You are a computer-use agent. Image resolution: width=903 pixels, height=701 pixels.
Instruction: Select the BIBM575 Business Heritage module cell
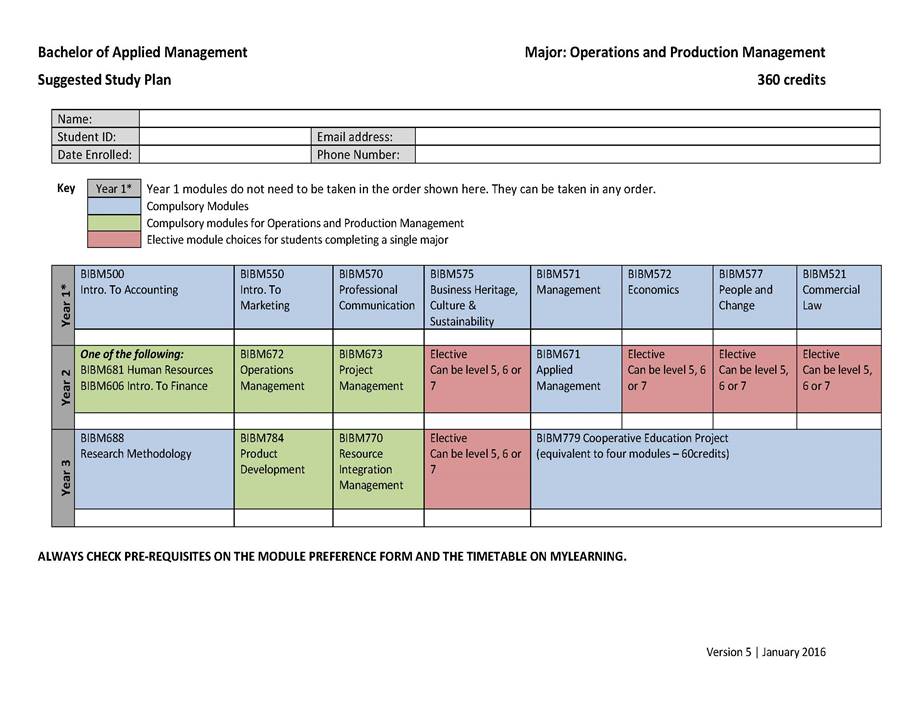point(476,297)
